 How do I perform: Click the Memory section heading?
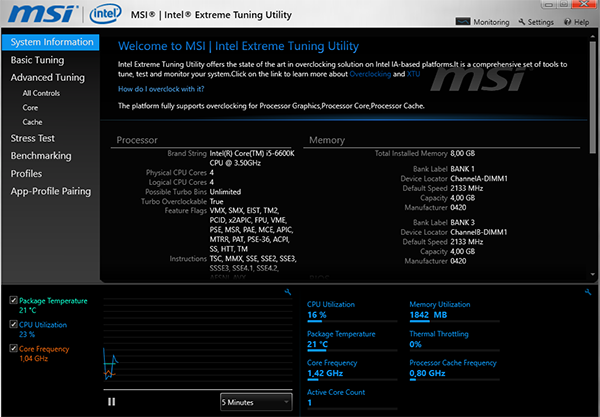327,140
